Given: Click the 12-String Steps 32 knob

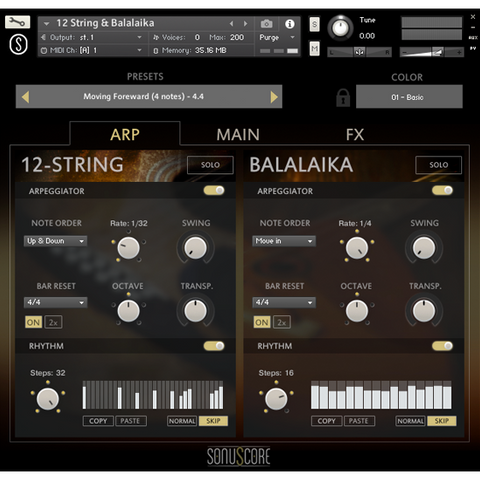Looking at the screenshot, I should 48,399.
